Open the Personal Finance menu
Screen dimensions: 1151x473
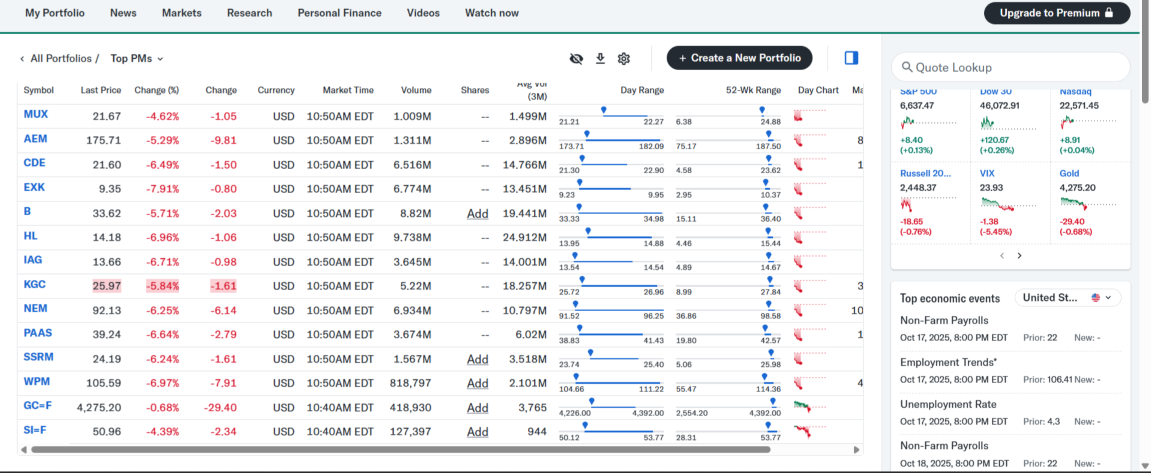pos(339,13)
